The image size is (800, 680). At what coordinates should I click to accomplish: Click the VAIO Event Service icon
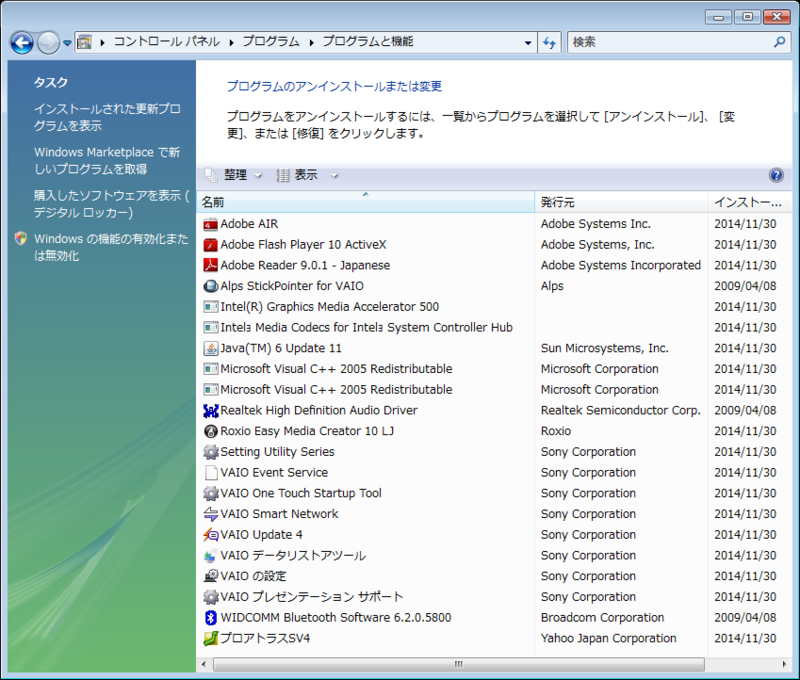coord(210,473)
